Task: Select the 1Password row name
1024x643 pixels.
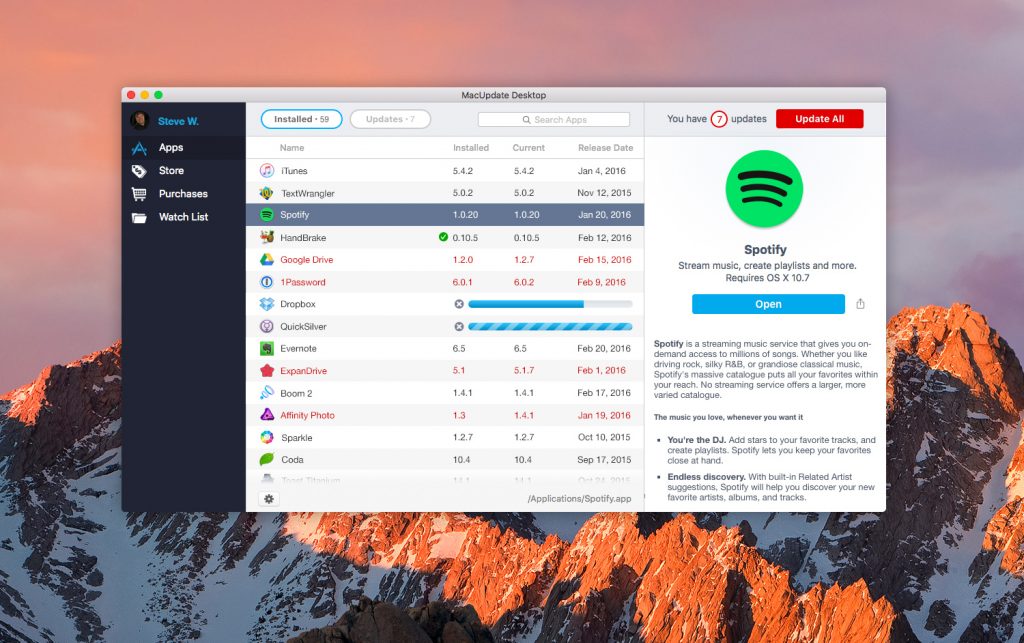Action: (x=303, y=282)
